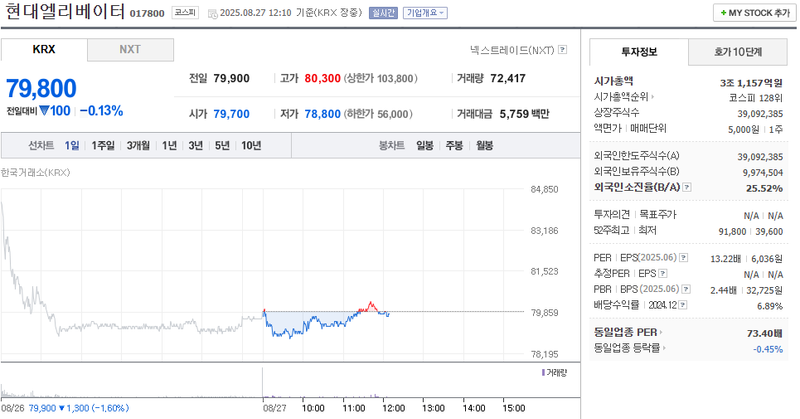Click the 넥스트레이드(NXT) label
This screenshot has height=419, width=800.
(512, 50)
